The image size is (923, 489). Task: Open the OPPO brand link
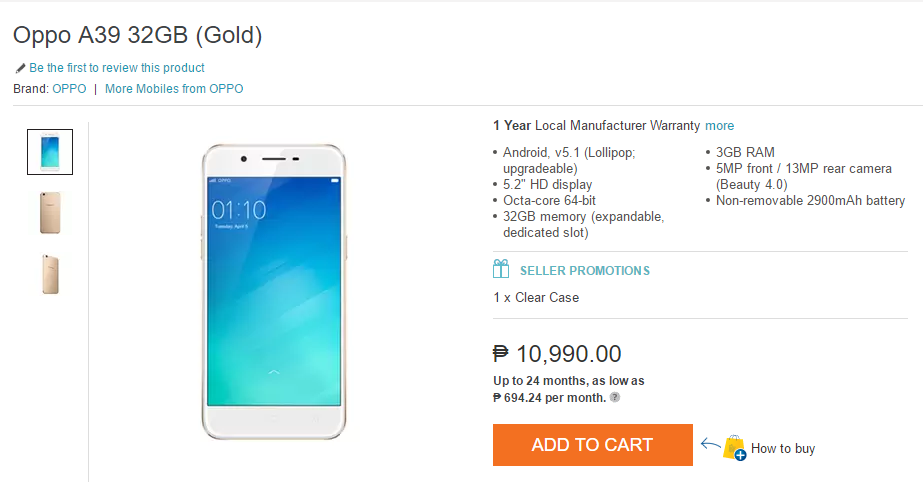[68, 89]
